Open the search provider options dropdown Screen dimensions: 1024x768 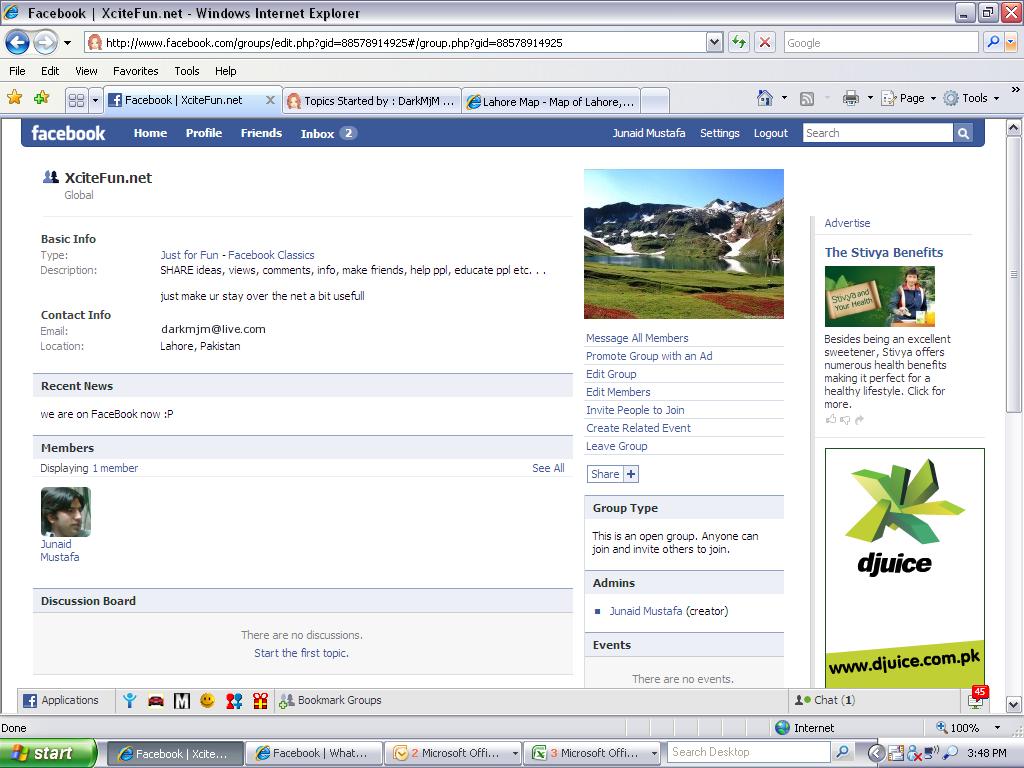tap(1011, 43)
